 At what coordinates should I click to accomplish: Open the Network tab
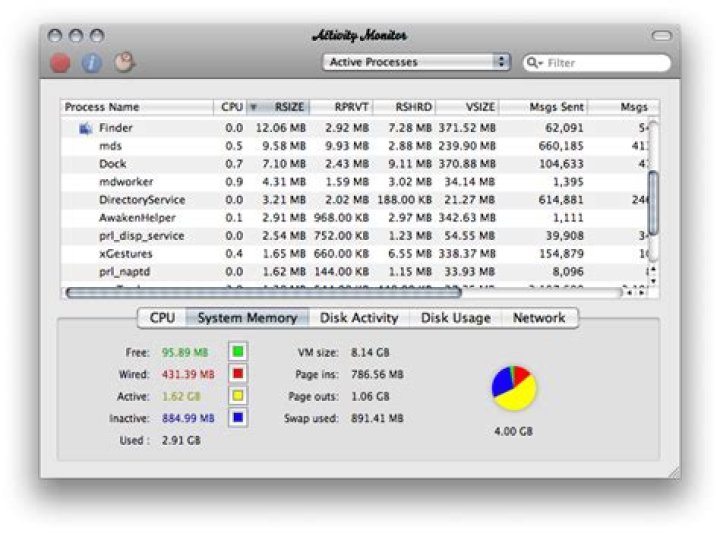539,318
